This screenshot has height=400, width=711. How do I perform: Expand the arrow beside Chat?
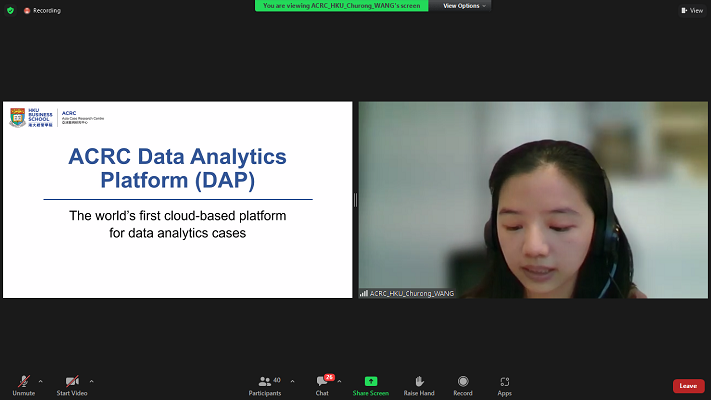pos(339,381)
